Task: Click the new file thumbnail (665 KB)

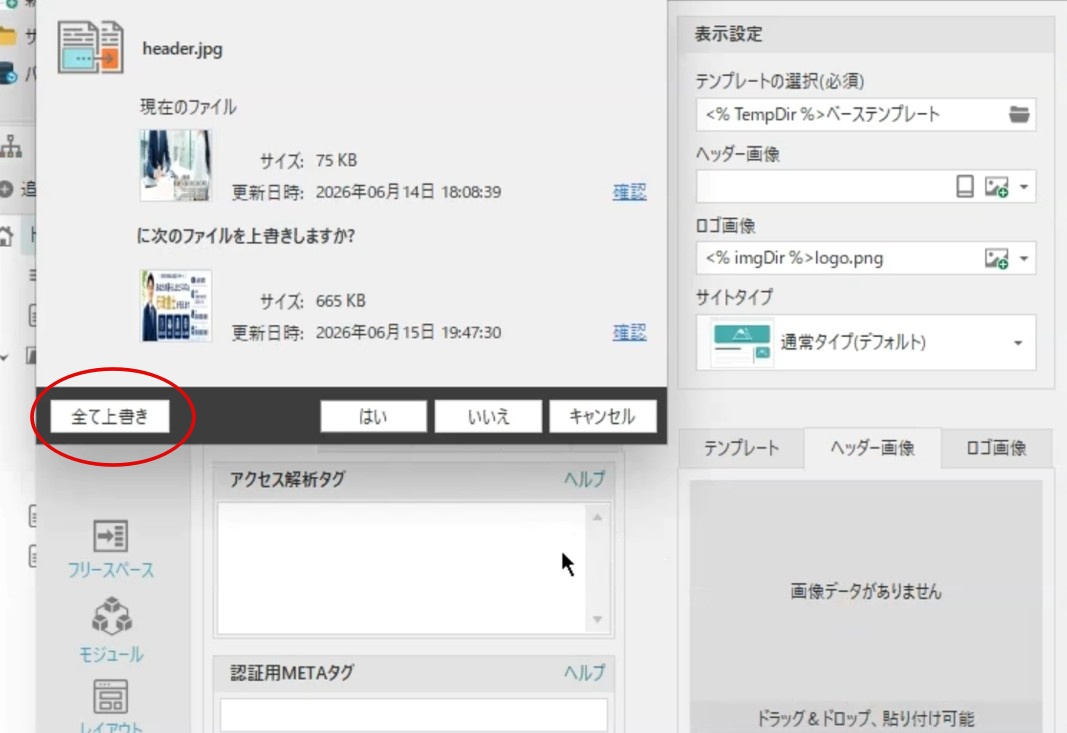Action: pos(176,306)
